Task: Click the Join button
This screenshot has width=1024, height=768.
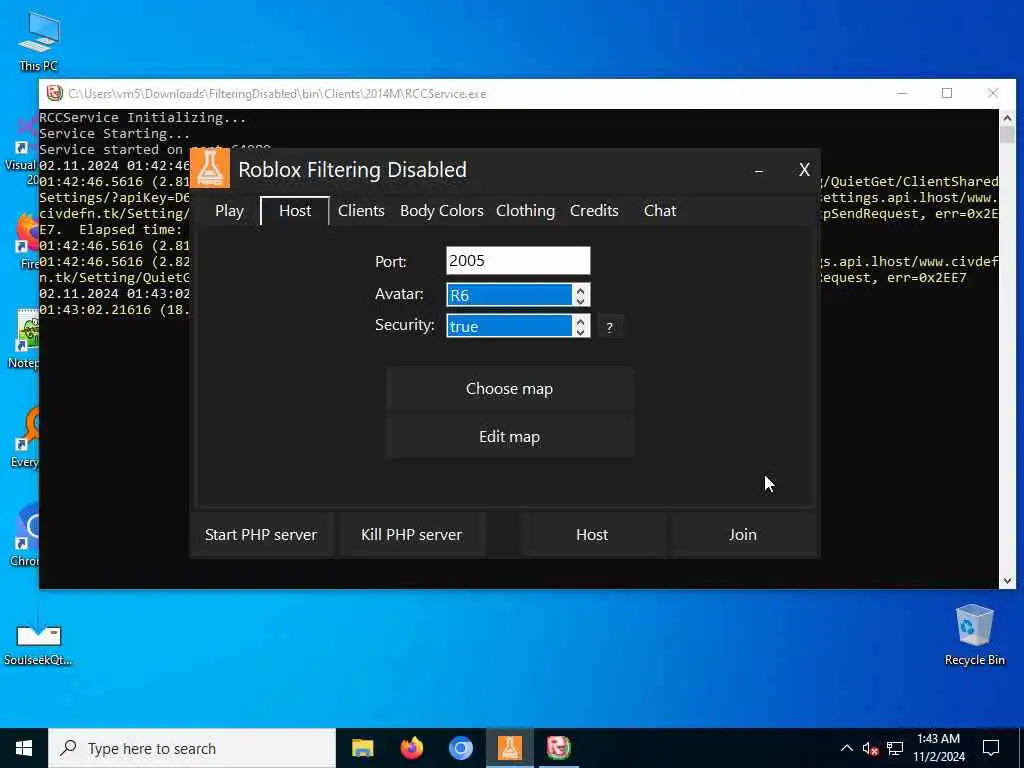Action: 743,534
